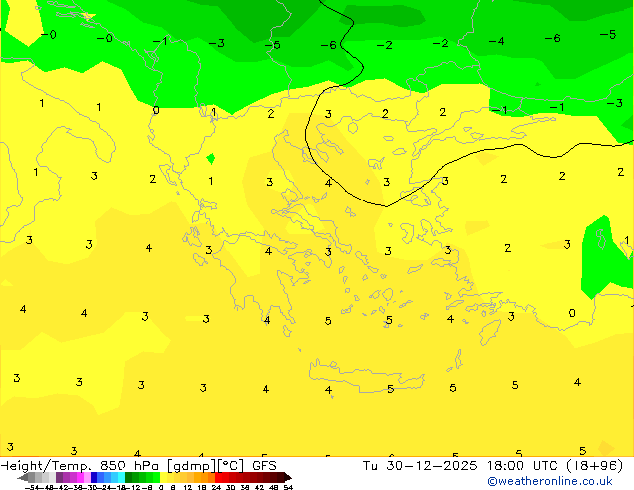Click the dark right arrow of color scale
Image resolution: width=634 pixels, height=490 pixels.
click(x=287, y=478)
